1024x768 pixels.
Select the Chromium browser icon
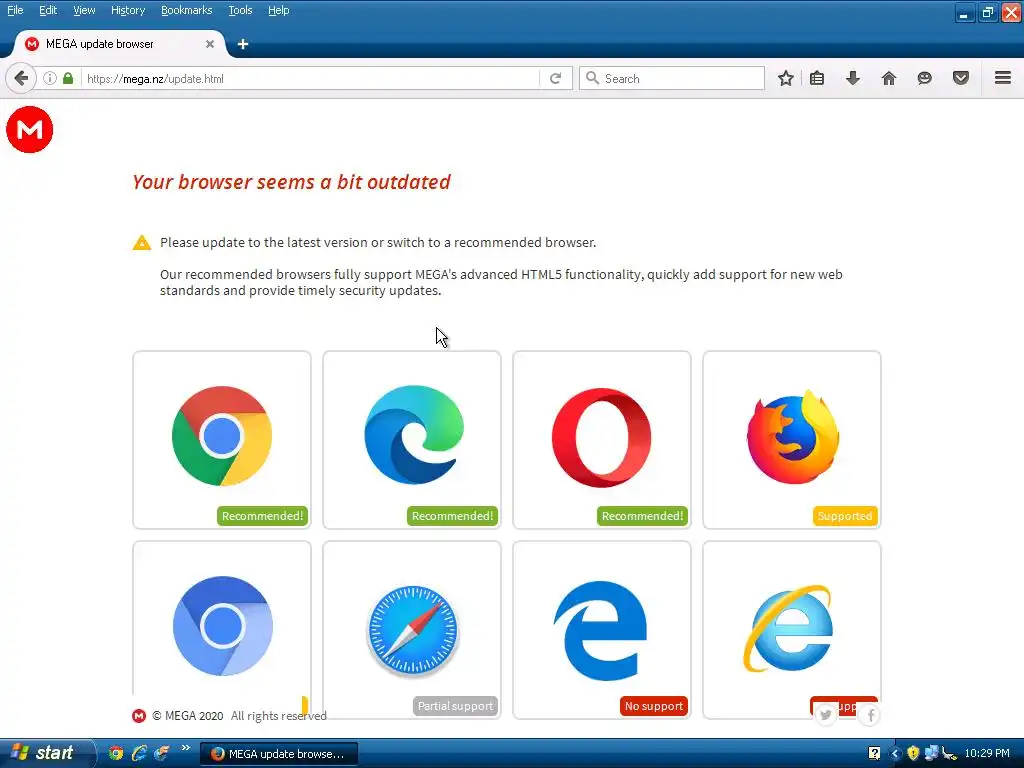coord(222,626)
